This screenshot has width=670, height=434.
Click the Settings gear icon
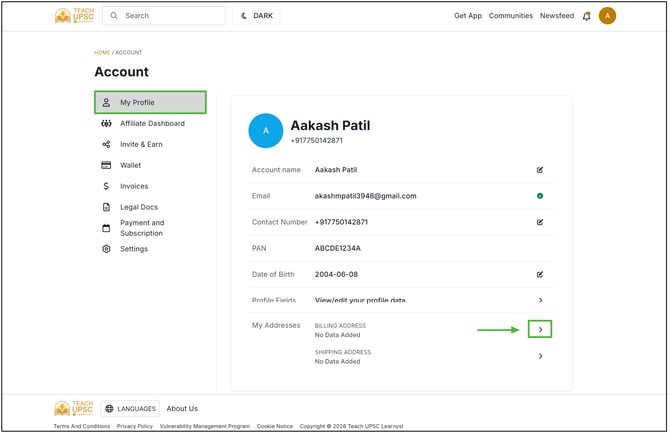click(x=106, y=249)
